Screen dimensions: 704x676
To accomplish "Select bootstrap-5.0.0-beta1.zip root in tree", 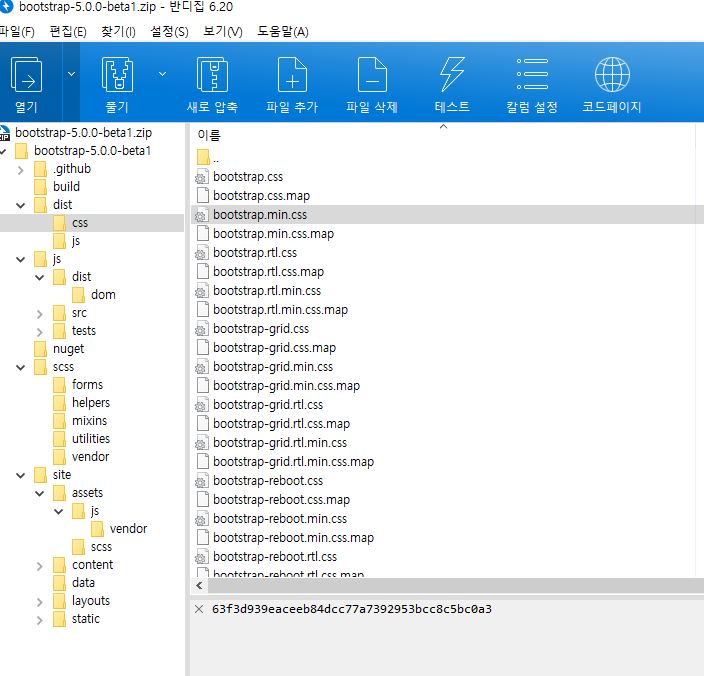I will pyautogui.click(x=84, y=133).
